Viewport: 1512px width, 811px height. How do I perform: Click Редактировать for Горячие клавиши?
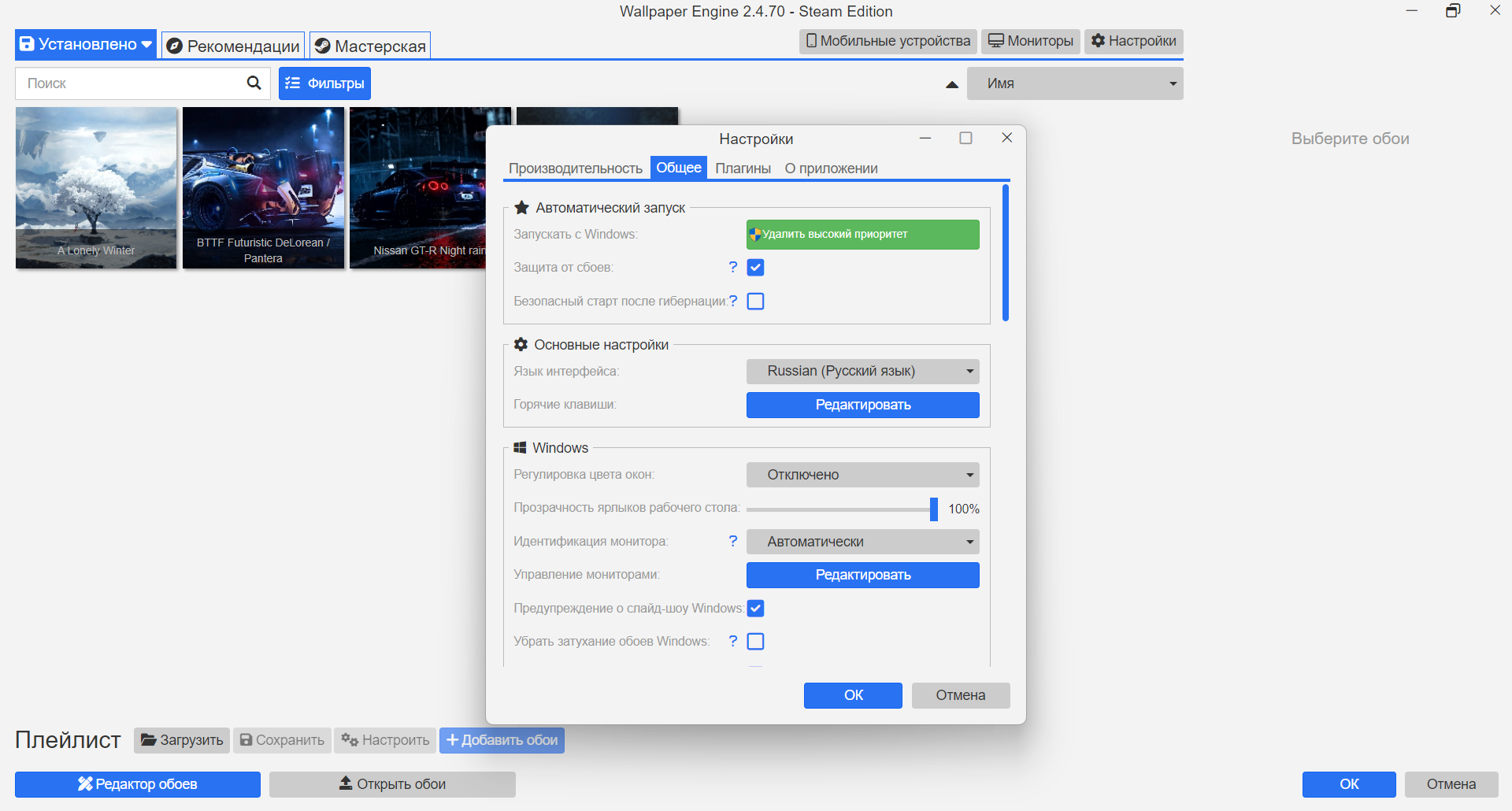pos(863,405)
